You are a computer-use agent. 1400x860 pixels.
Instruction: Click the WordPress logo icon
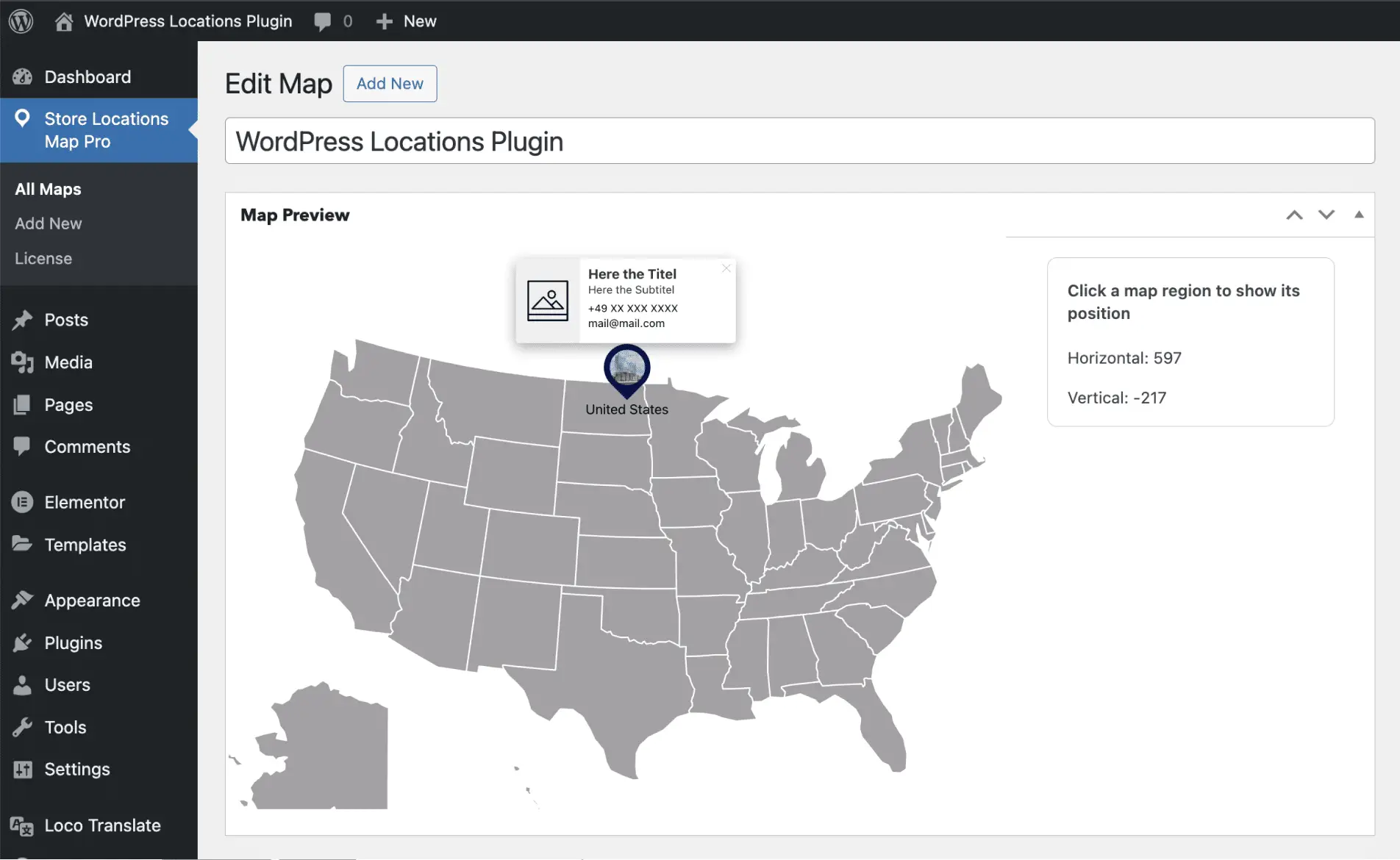pos(21,21)
